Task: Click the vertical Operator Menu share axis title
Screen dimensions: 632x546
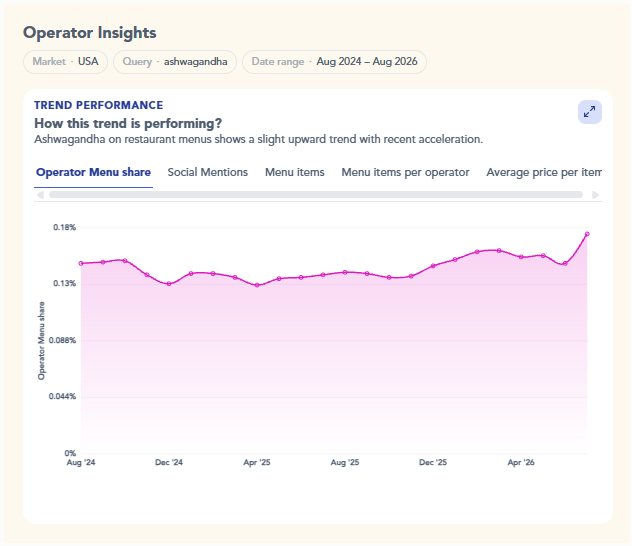Action: coord(42,341)
